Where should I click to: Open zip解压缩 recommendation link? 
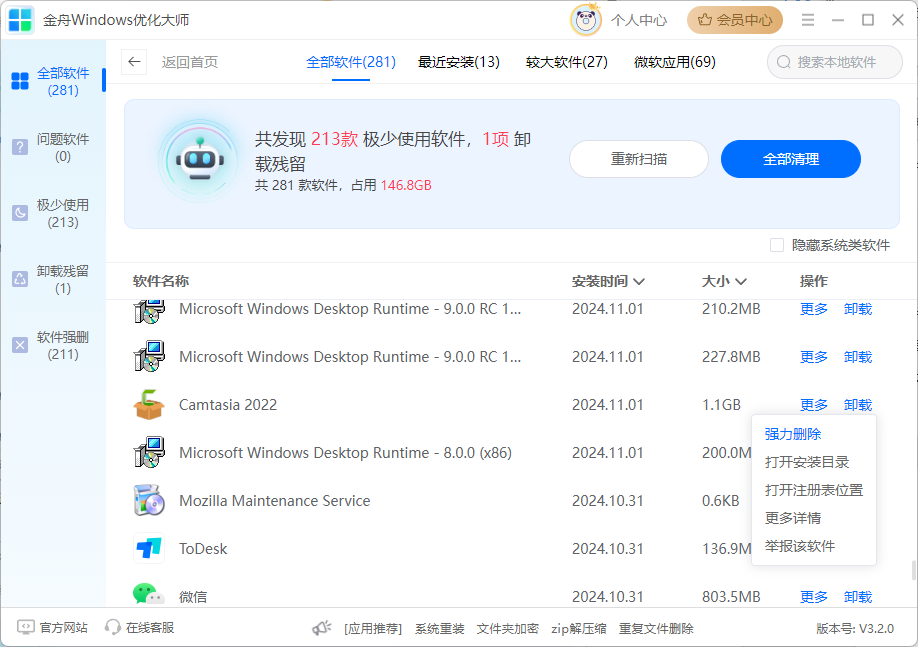point(578,628)
